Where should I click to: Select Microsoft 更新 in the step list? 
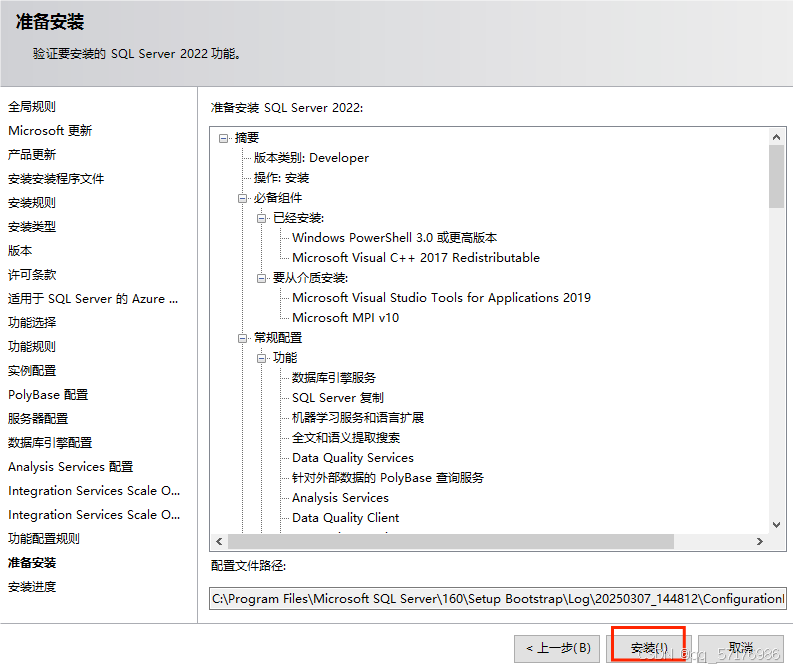(50, 131)
